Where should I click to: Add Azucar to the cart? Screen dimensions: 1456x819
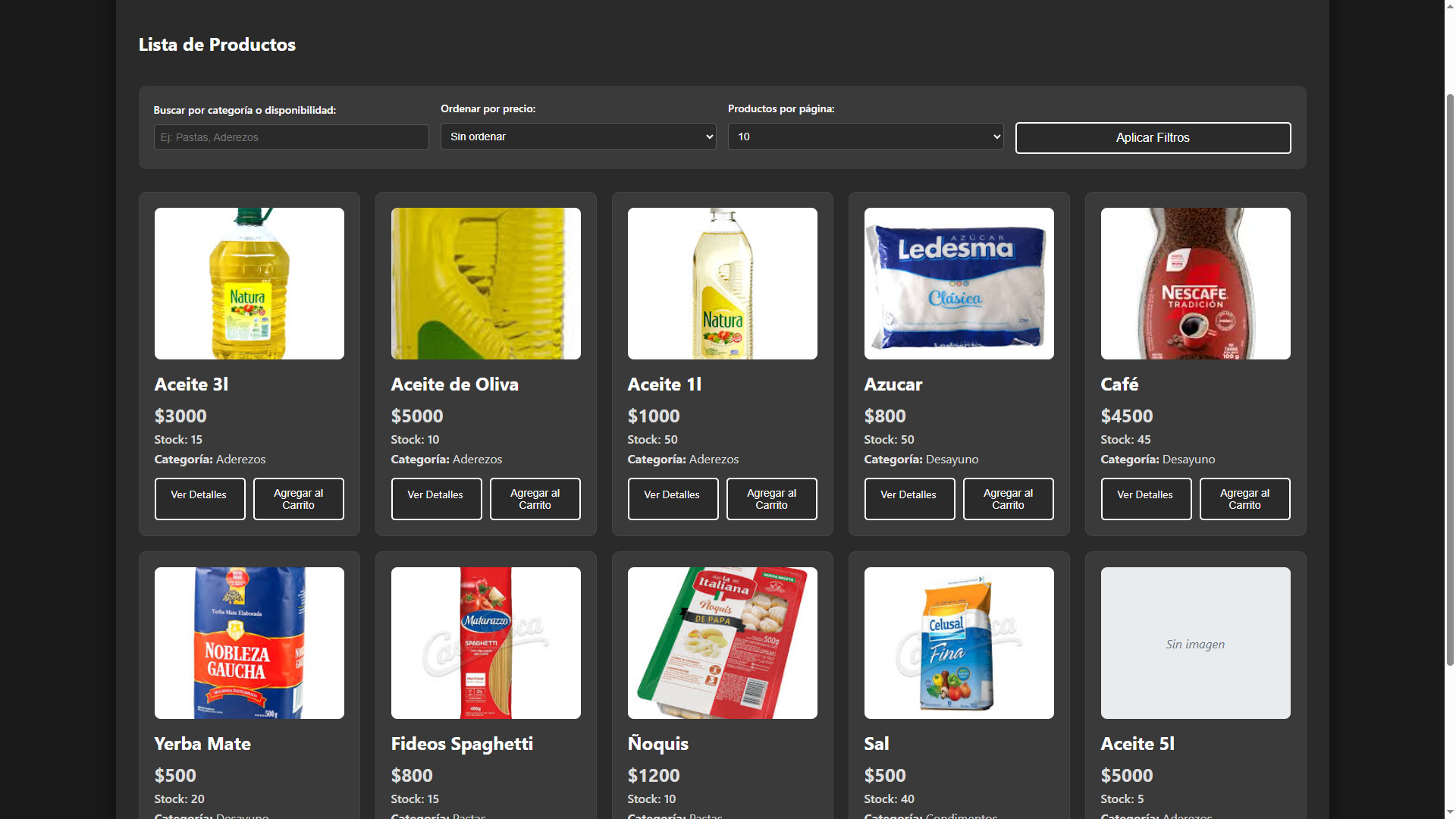pyautogui.click(x=1008, y=498)
